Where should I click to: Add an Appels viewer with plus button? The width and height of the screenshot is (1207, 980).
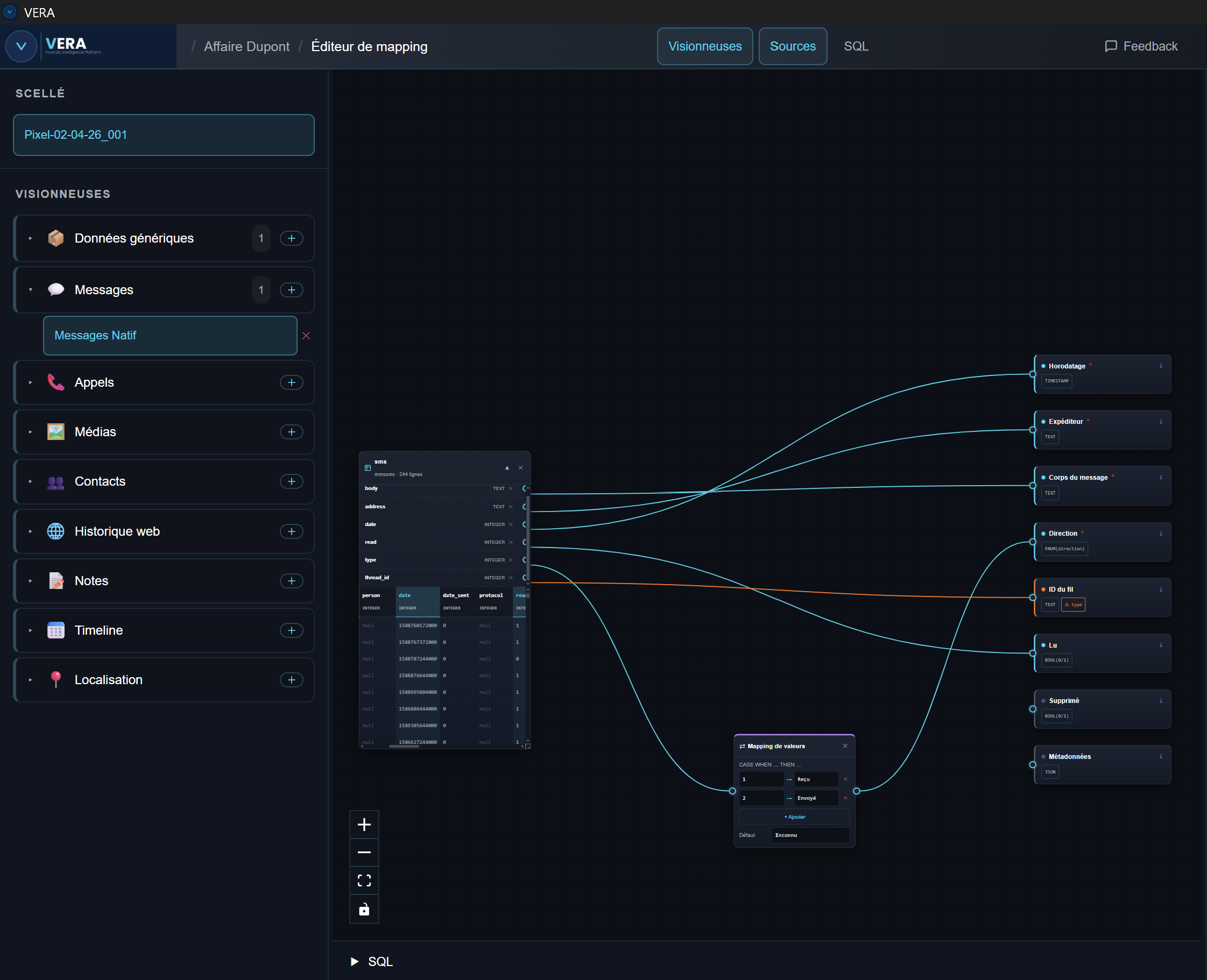pos(292,382)
